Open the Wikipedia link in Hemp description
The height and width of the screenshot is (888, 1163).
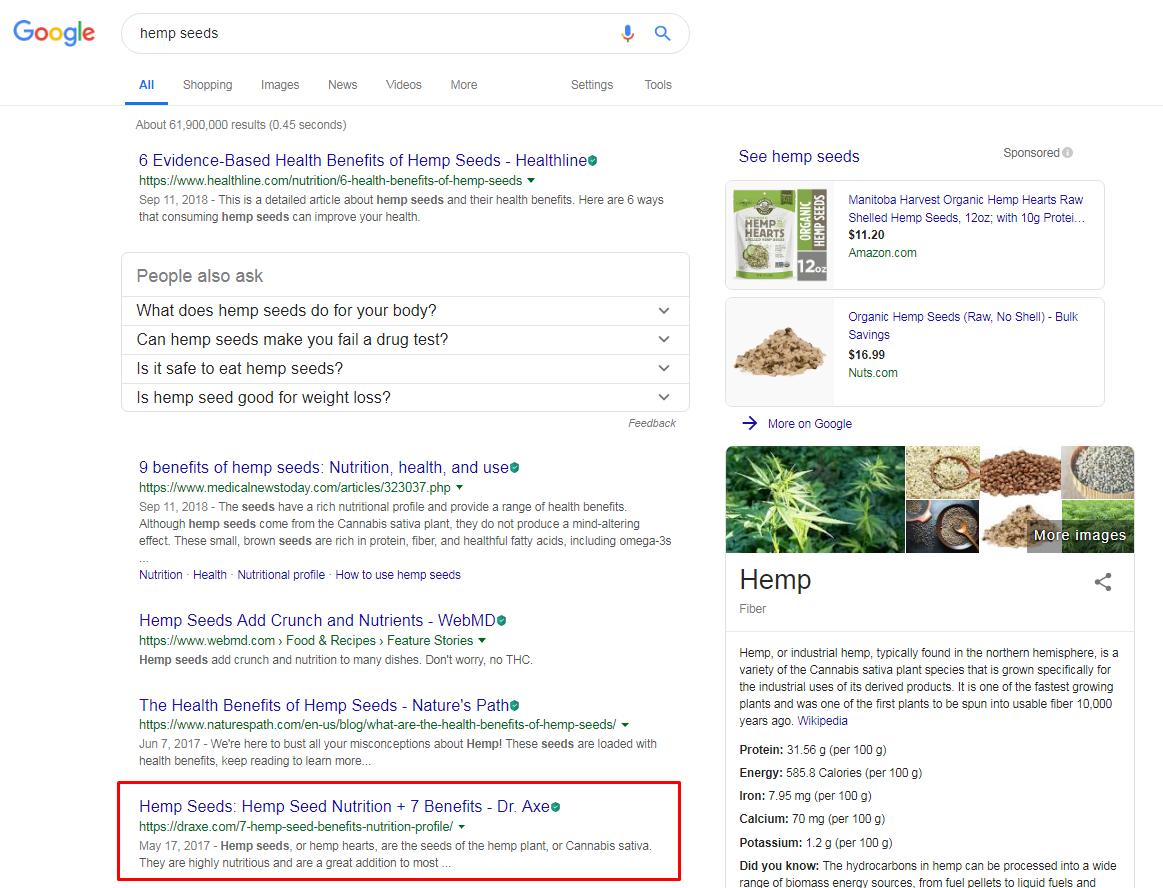[x=823, y=721]
